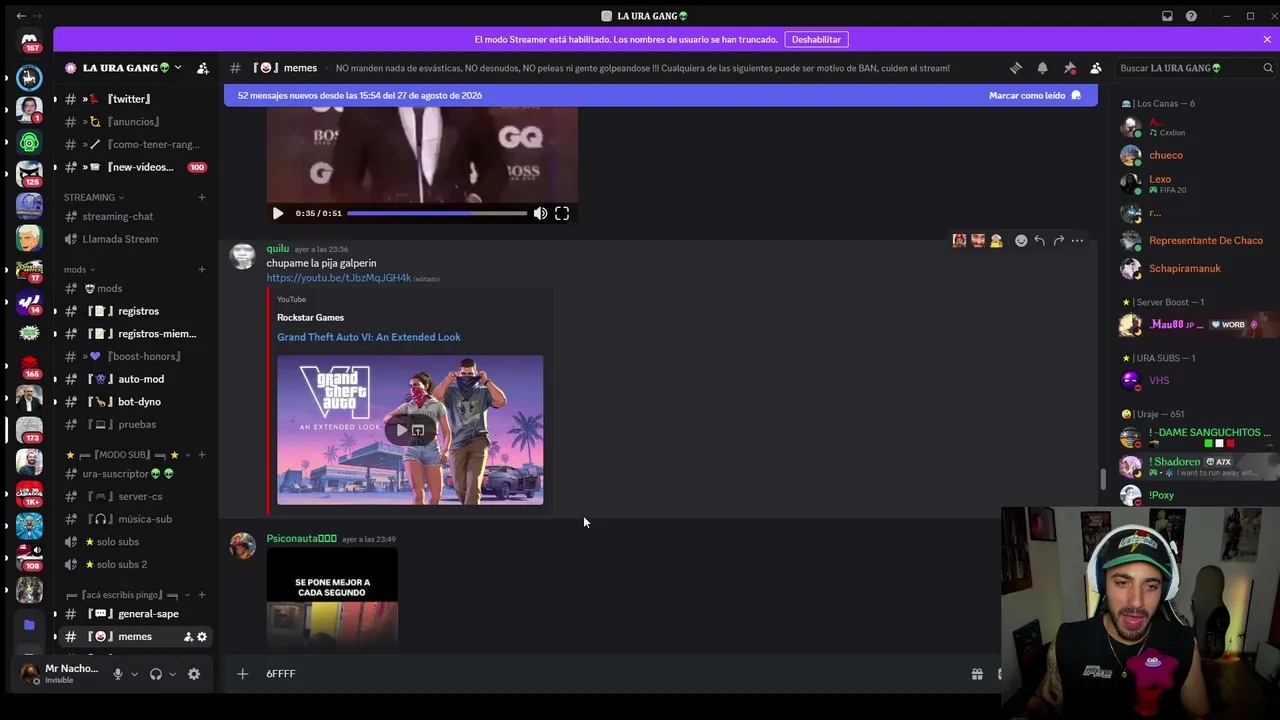Open Rockstar Games author link
1280x720 pixels.
[310, 318]
